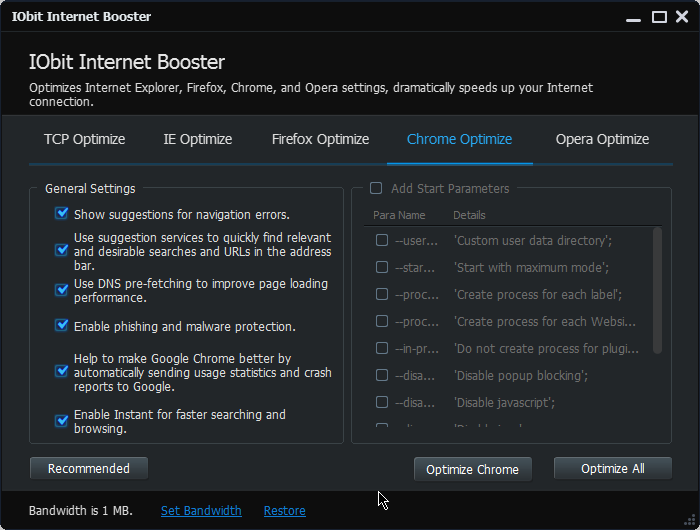The height and width of the screenshot is (530, 700).
Task: Check the Custom user data directory parameter
Action: pos(382,240)
